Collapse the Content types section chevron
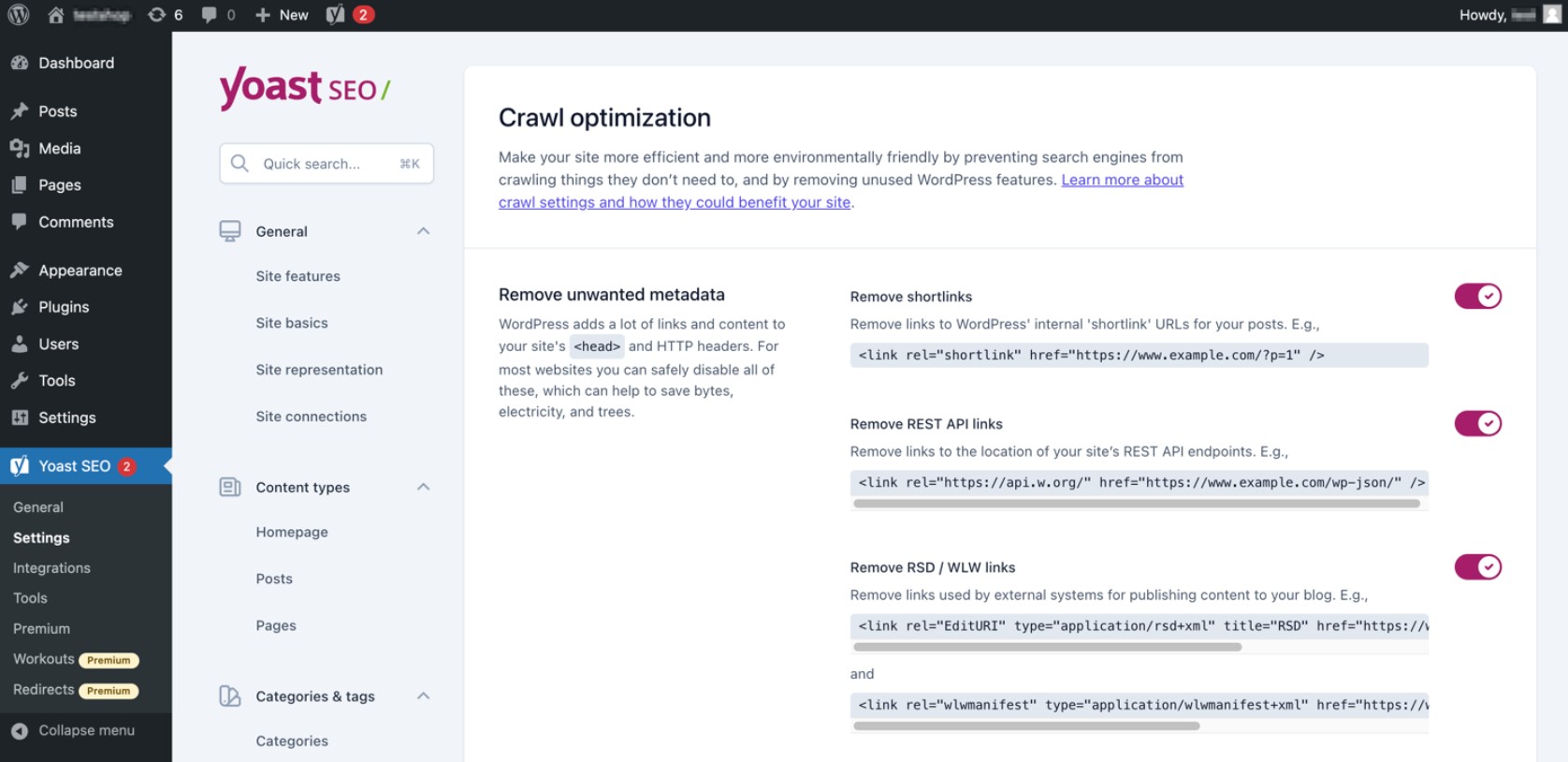Screen dimensions: 1568x762 pos(424,487)
